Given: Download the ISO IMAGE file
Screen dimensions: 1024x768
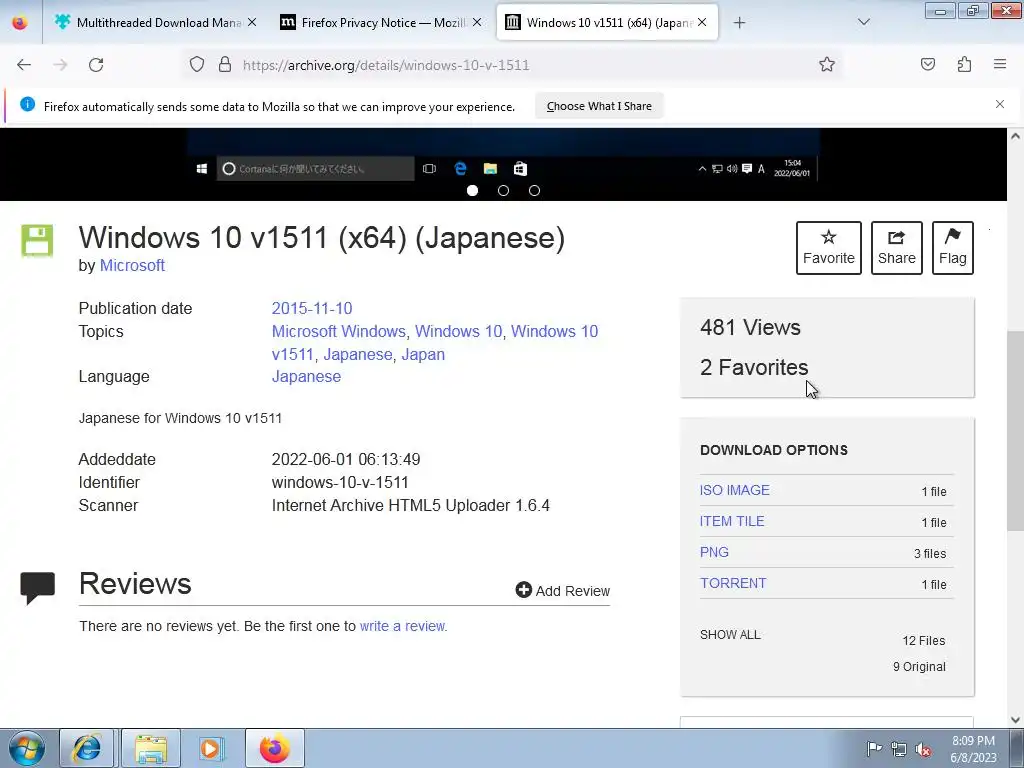Looking at the screenshot, I should pos(735,490).
